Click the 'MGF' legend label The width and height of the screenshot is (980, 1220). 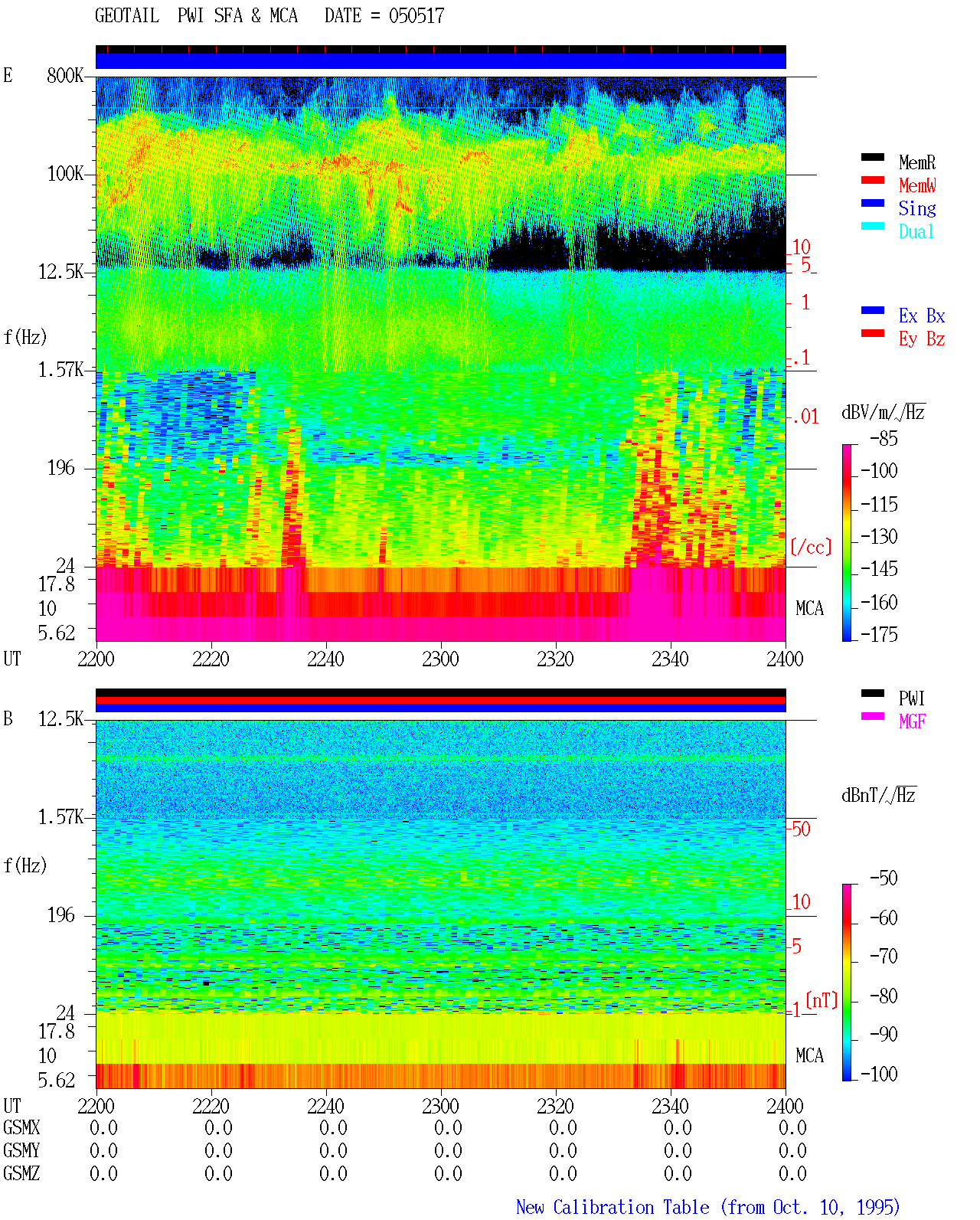[x=913, y=721]
